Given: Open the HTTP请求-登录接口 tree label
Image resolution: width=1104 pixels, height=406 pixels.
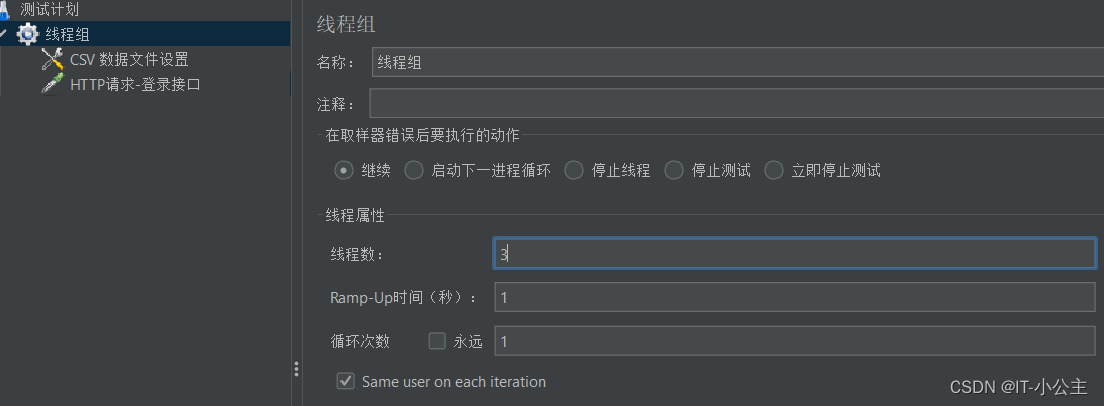Looking at the screenshot, I should 136,84.
